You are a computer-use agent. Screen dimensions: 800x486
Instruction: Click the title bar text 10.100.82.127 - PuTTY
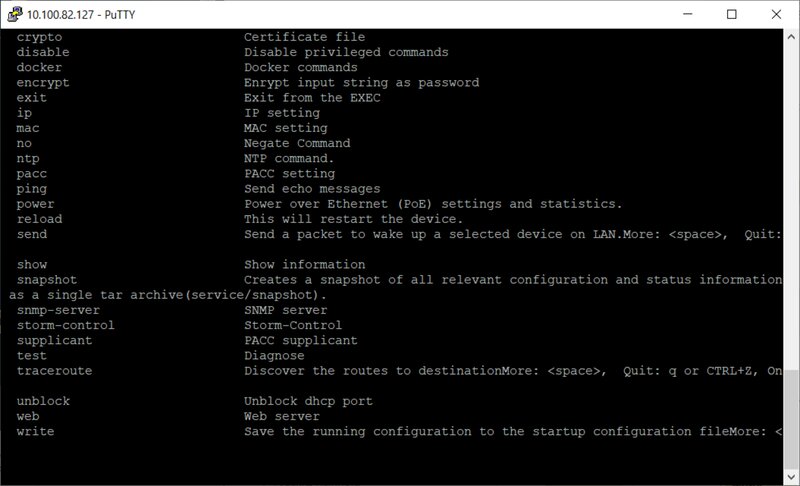pyautogui.click(x=81, y=15)
